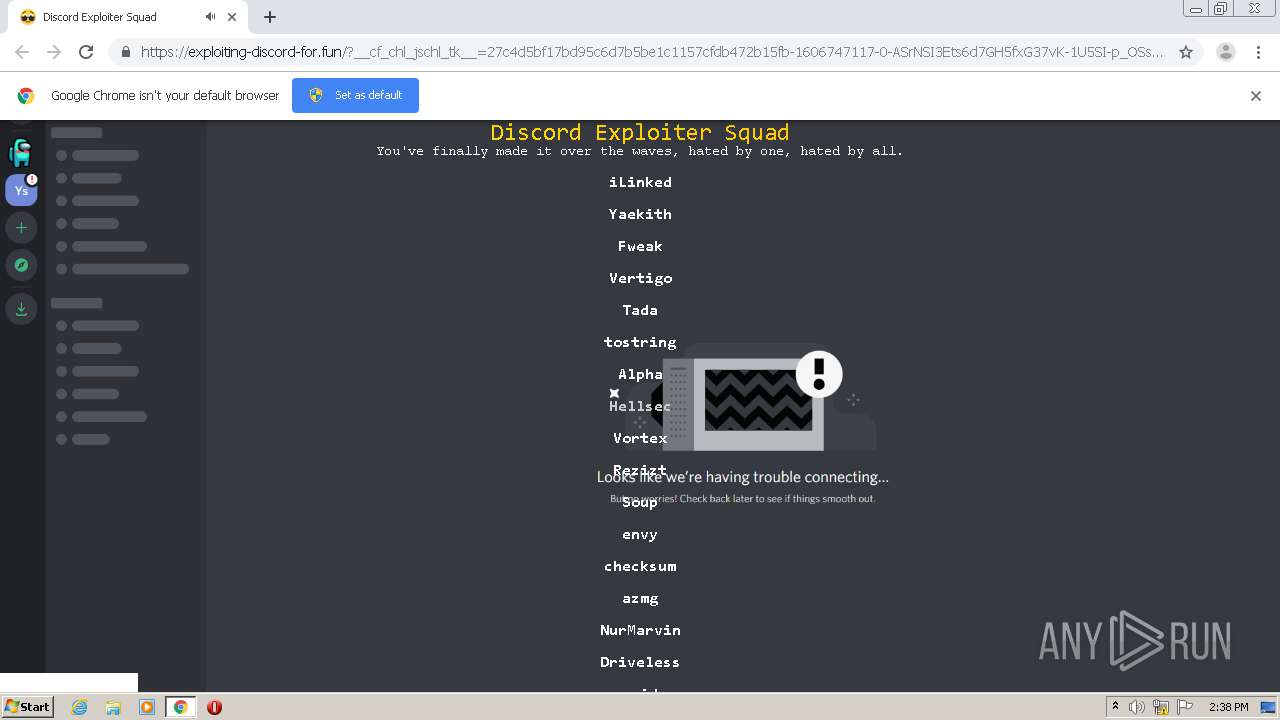The image size is (1280, 720).
Task: Open the media player taskbar icon
Action: [147, 707]
